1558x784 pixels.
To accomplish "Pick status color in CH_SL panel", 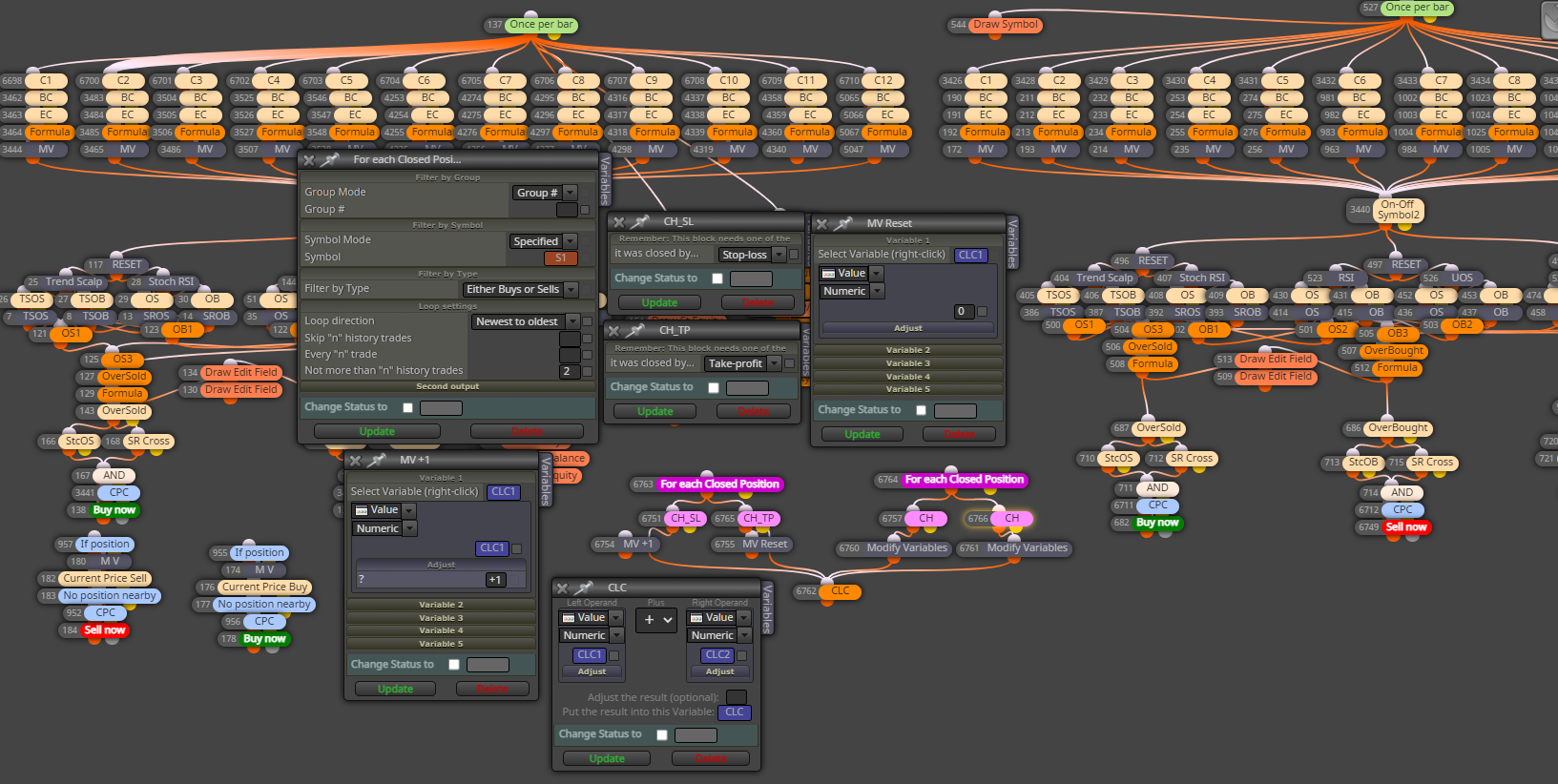I will tap(751, 279).
